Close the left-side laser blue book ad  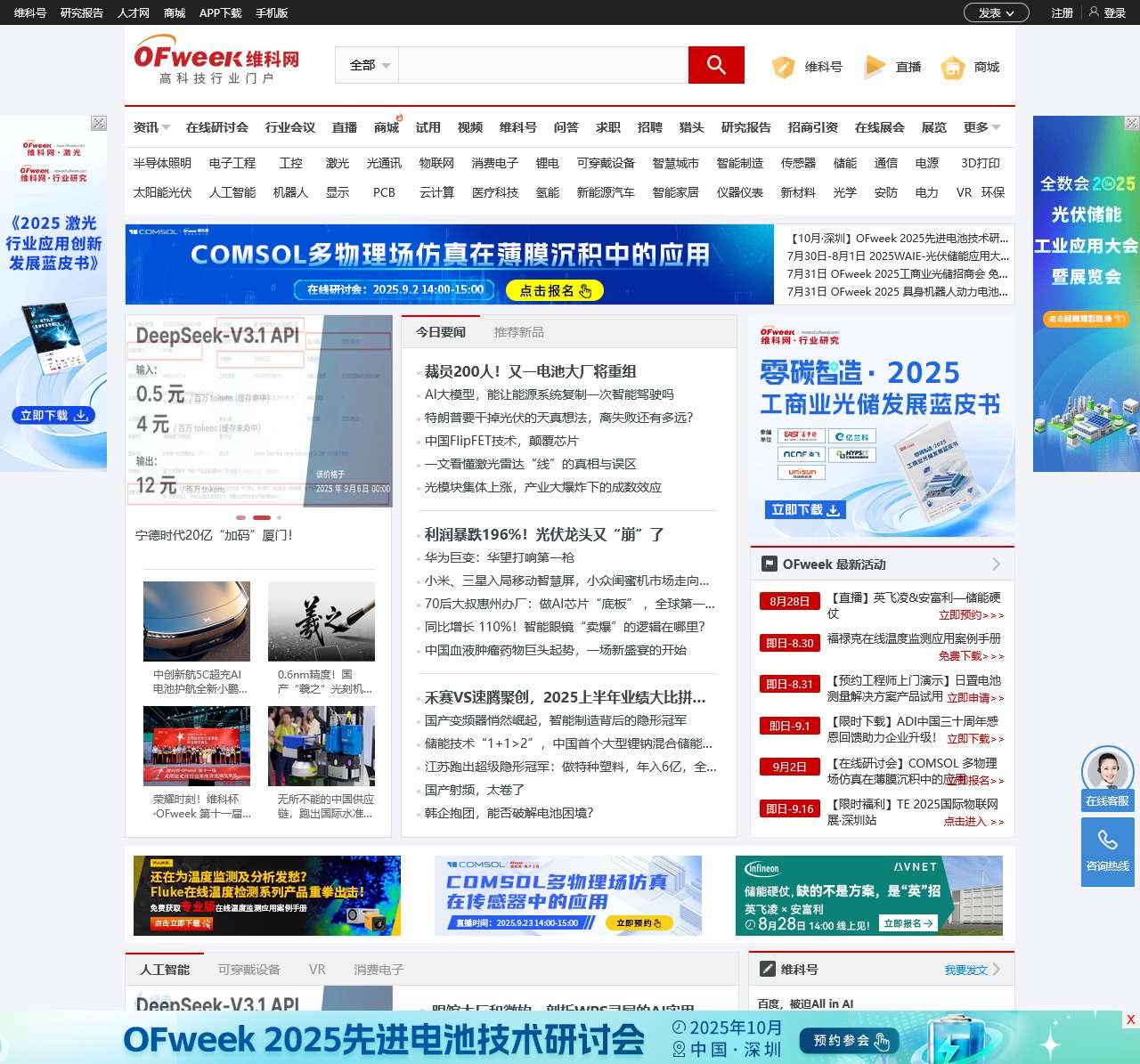[x=99, y=123]
